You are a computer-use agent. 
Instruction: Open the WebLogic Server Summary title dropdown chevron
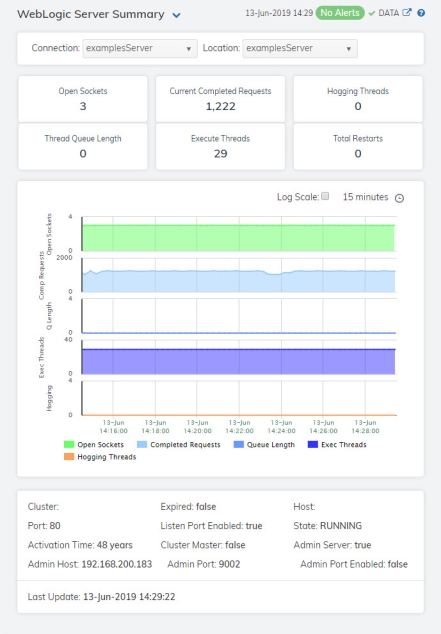pos(176,15)
